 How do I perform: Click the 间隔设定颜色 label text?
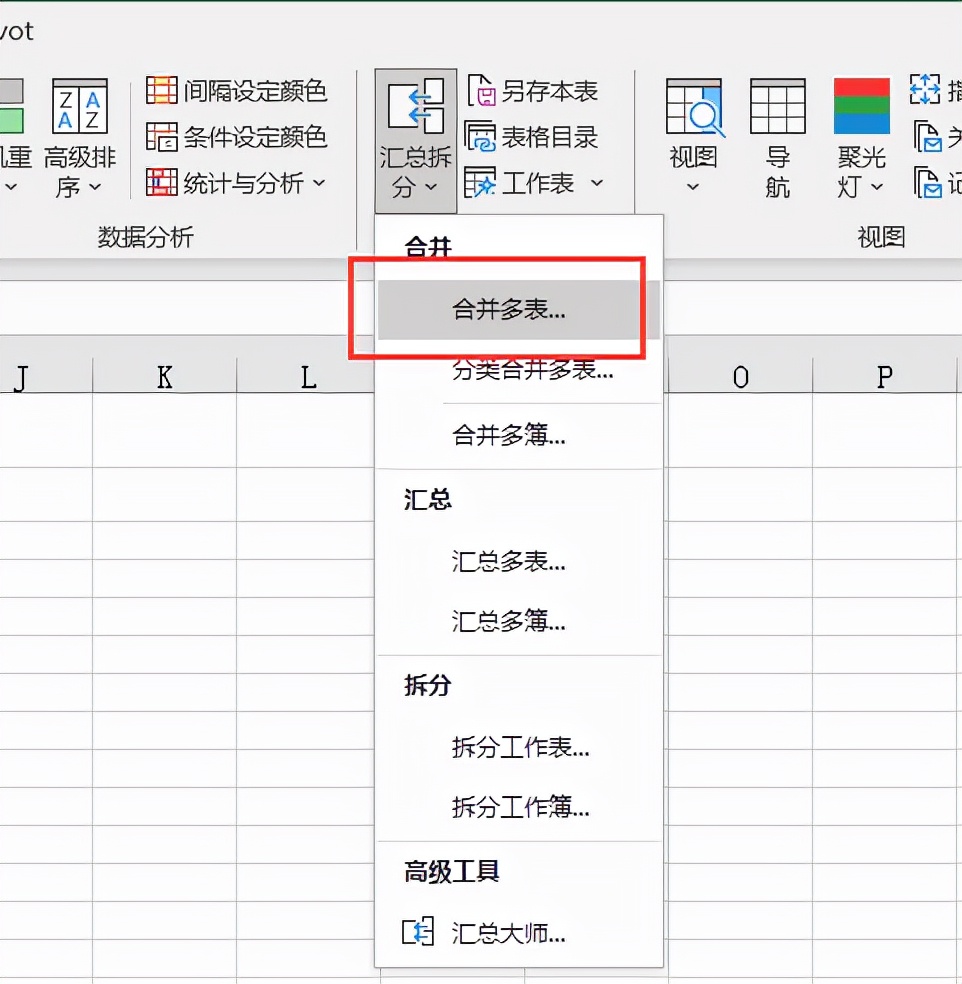(x=255, y=91)
